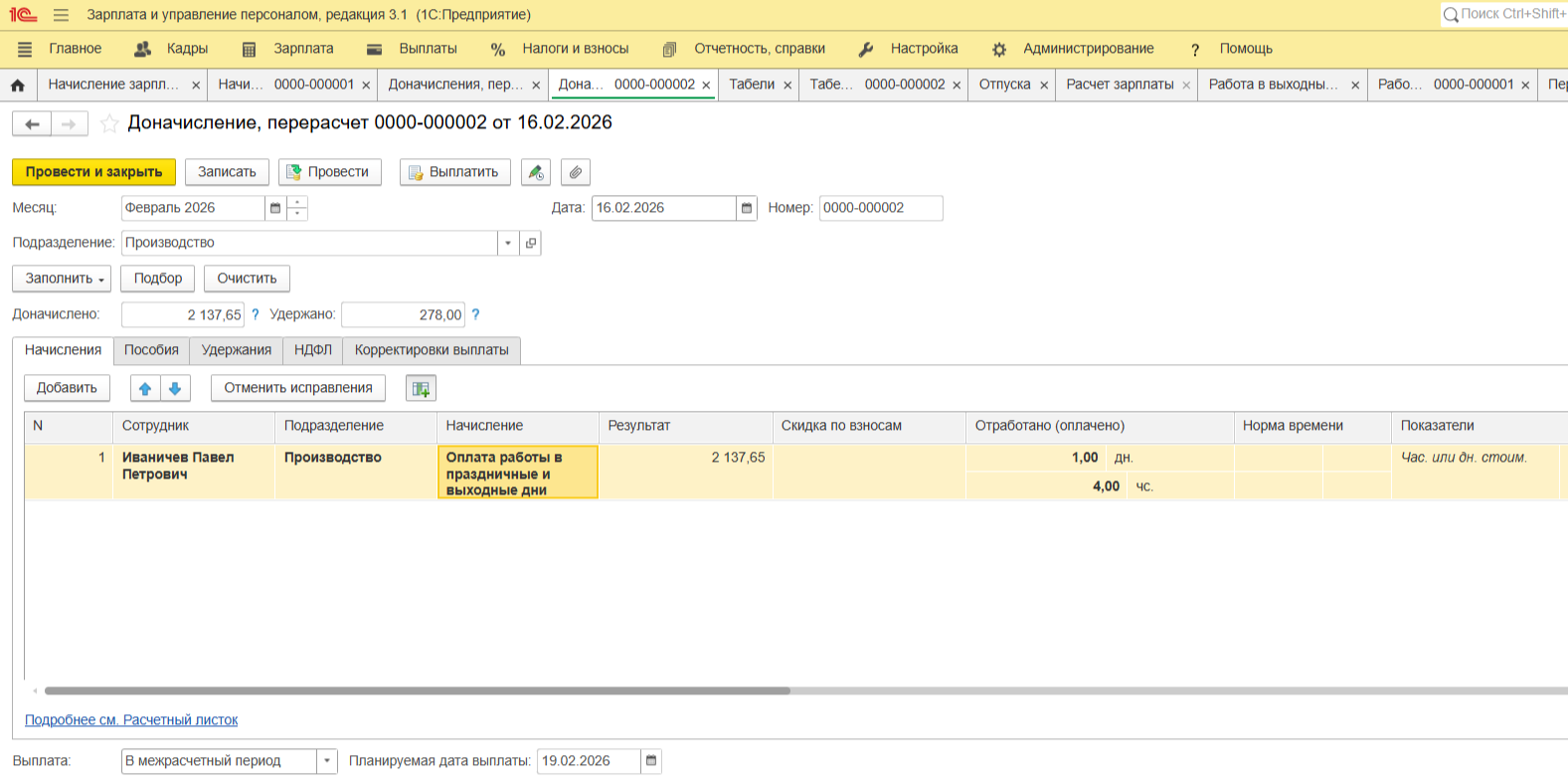
Task: Click the Месяц up-down stepper
Action: coord(297,208)
